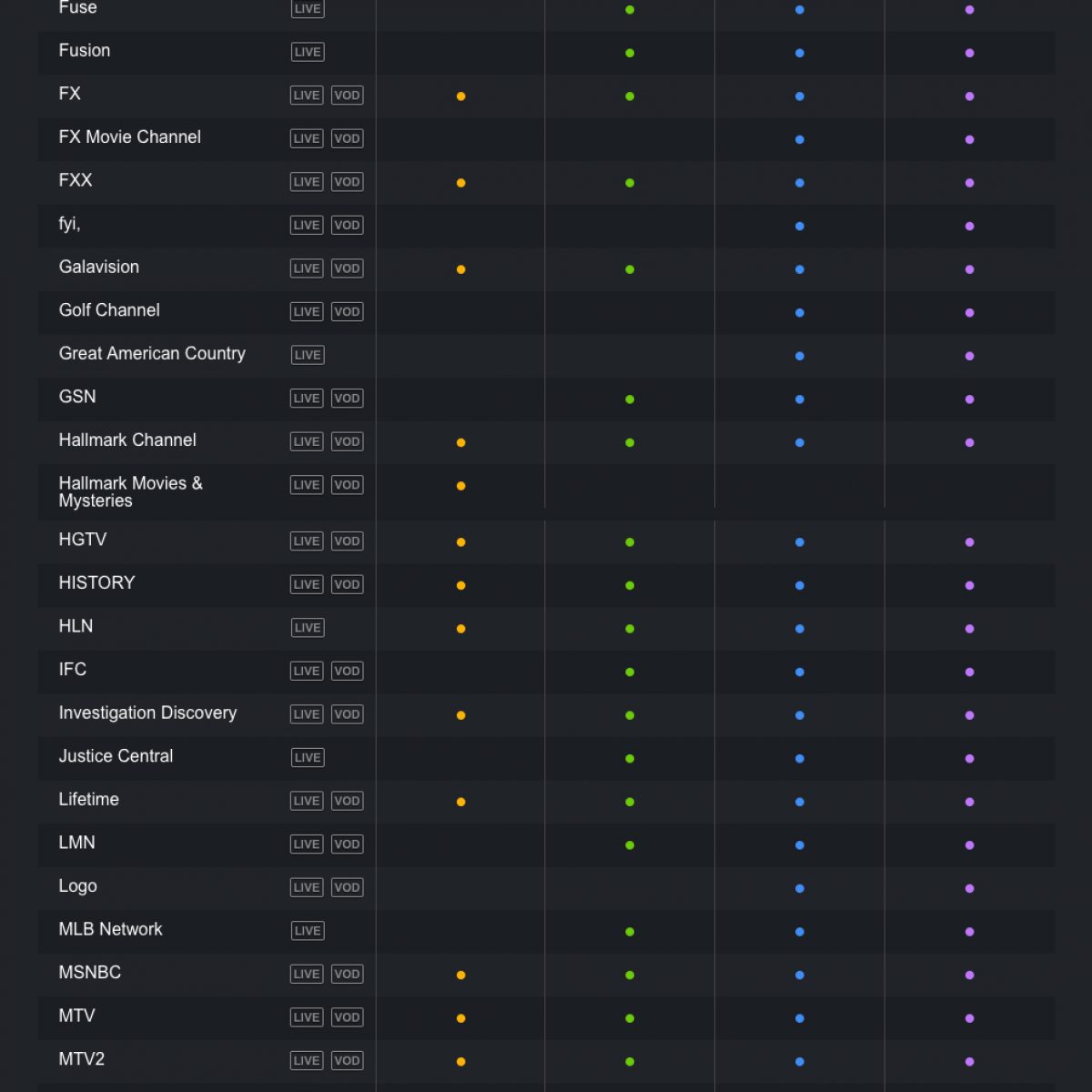Click the LIVE badge for MLB Network
This screenshot has height=1092, width=1092.
308,931
